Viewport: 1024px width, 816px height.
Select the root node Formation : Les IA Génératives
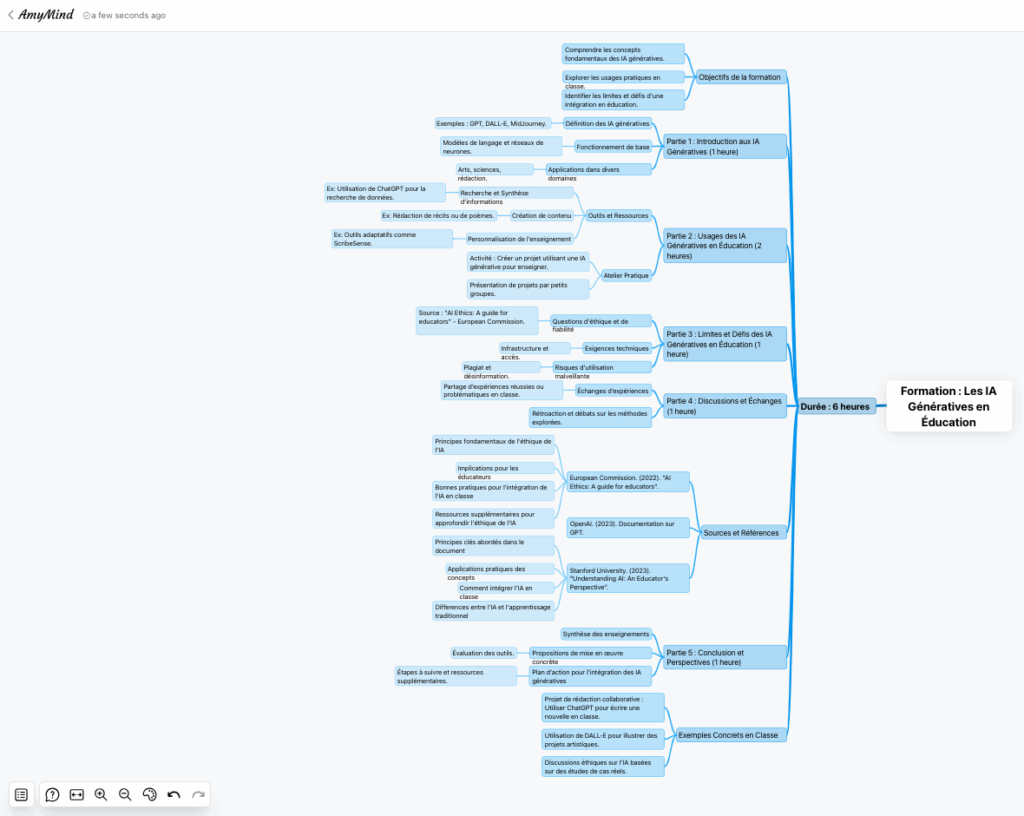point(948,406)
